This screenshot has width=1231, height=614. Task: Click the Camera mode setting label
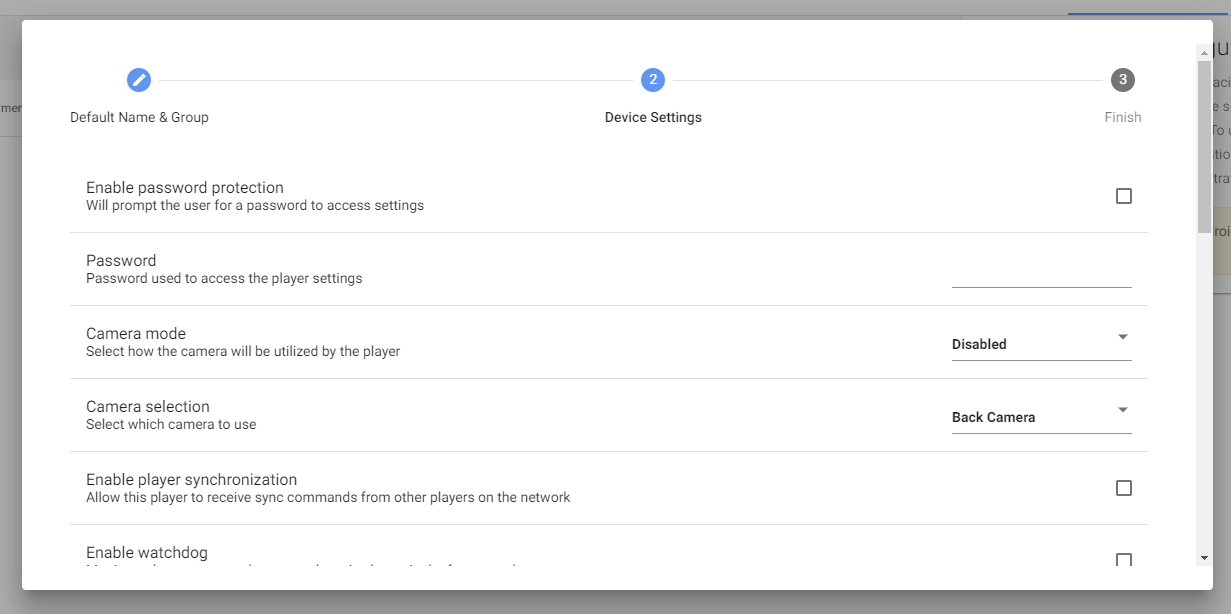coord(136,333)
